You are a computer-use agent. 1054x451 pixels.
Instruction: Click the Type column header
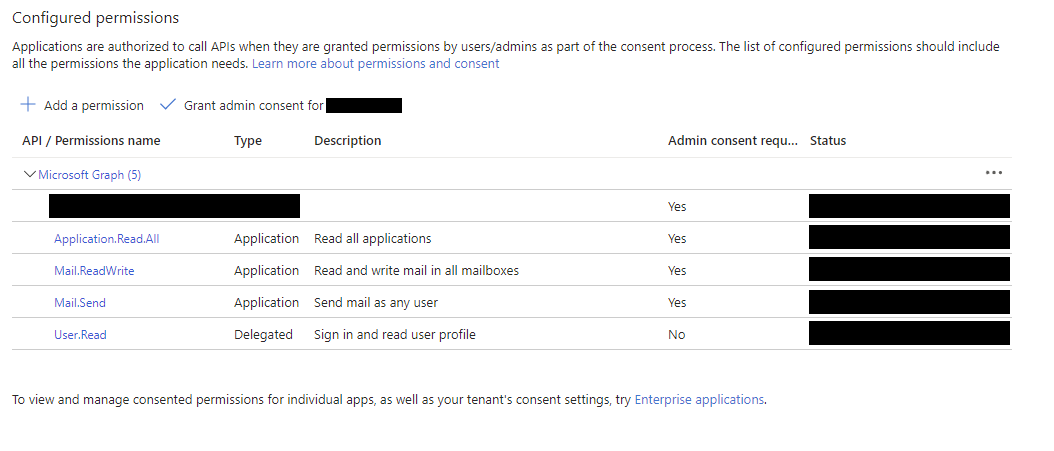pos(248,141)
